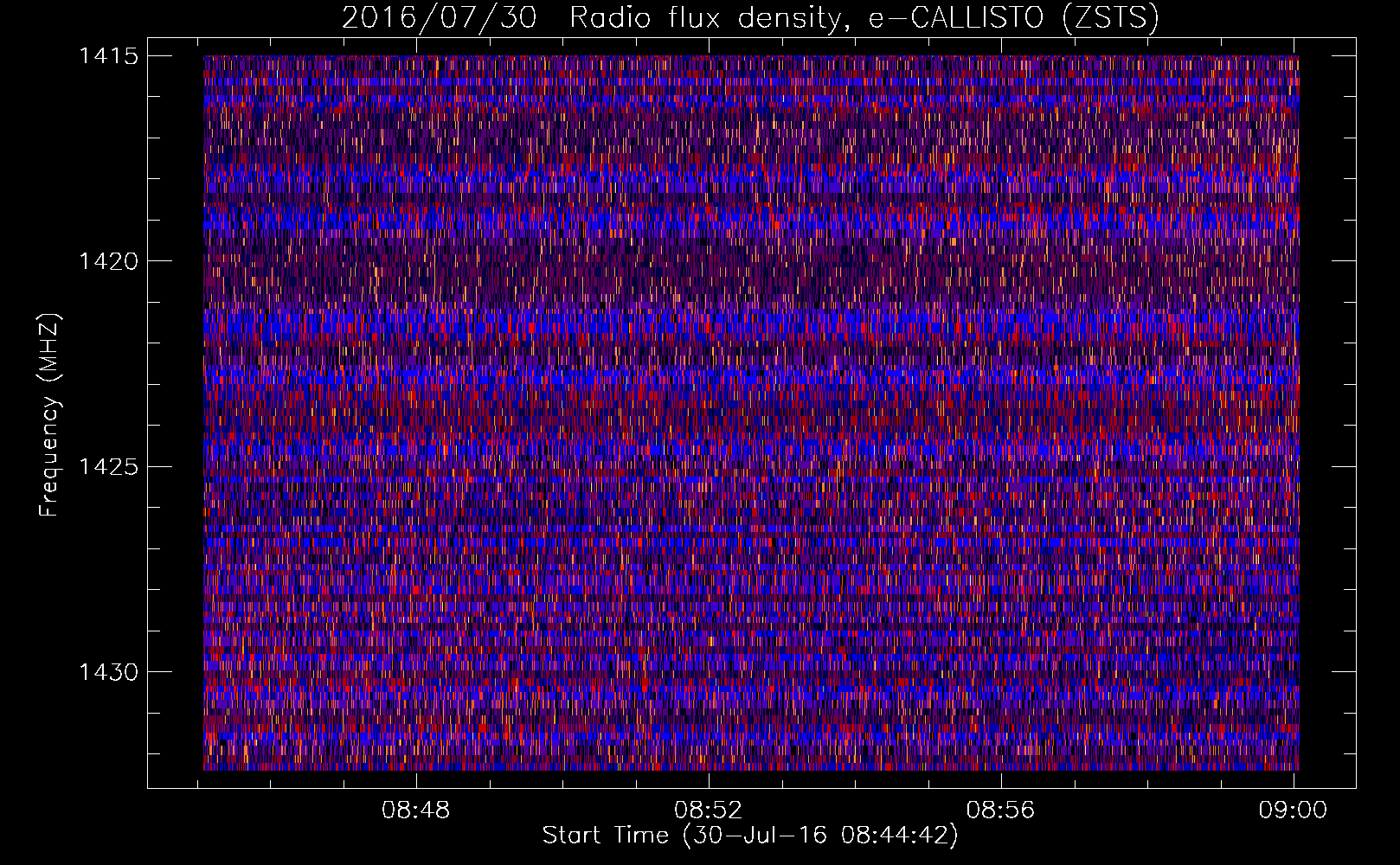The width and height of the screenshot is (1400, 865).
Task: Click the '1420' frequency axis label
Action: click(108, 261)
